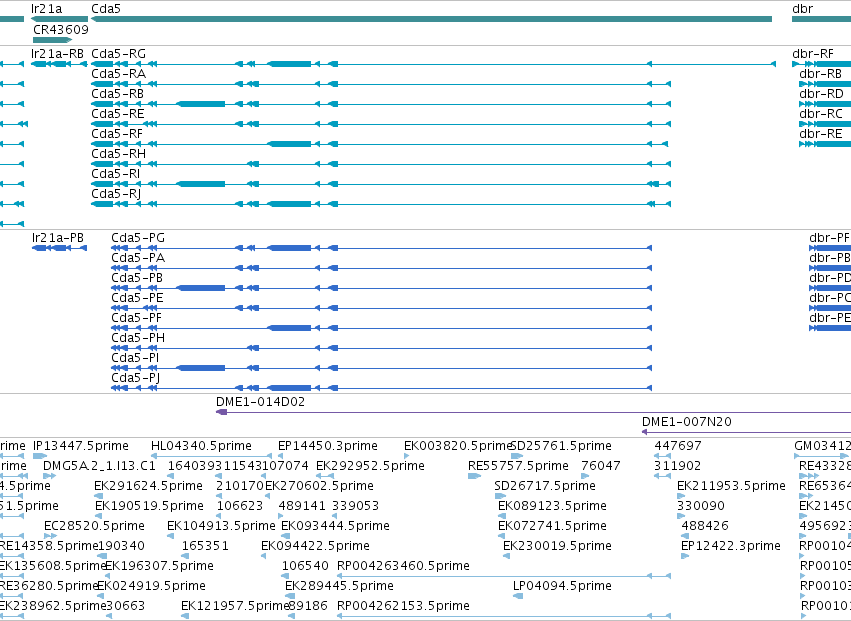Click the dbr-RB transcript label
Viewport: 851px width, 621px height.
click(x=820, y=73)
